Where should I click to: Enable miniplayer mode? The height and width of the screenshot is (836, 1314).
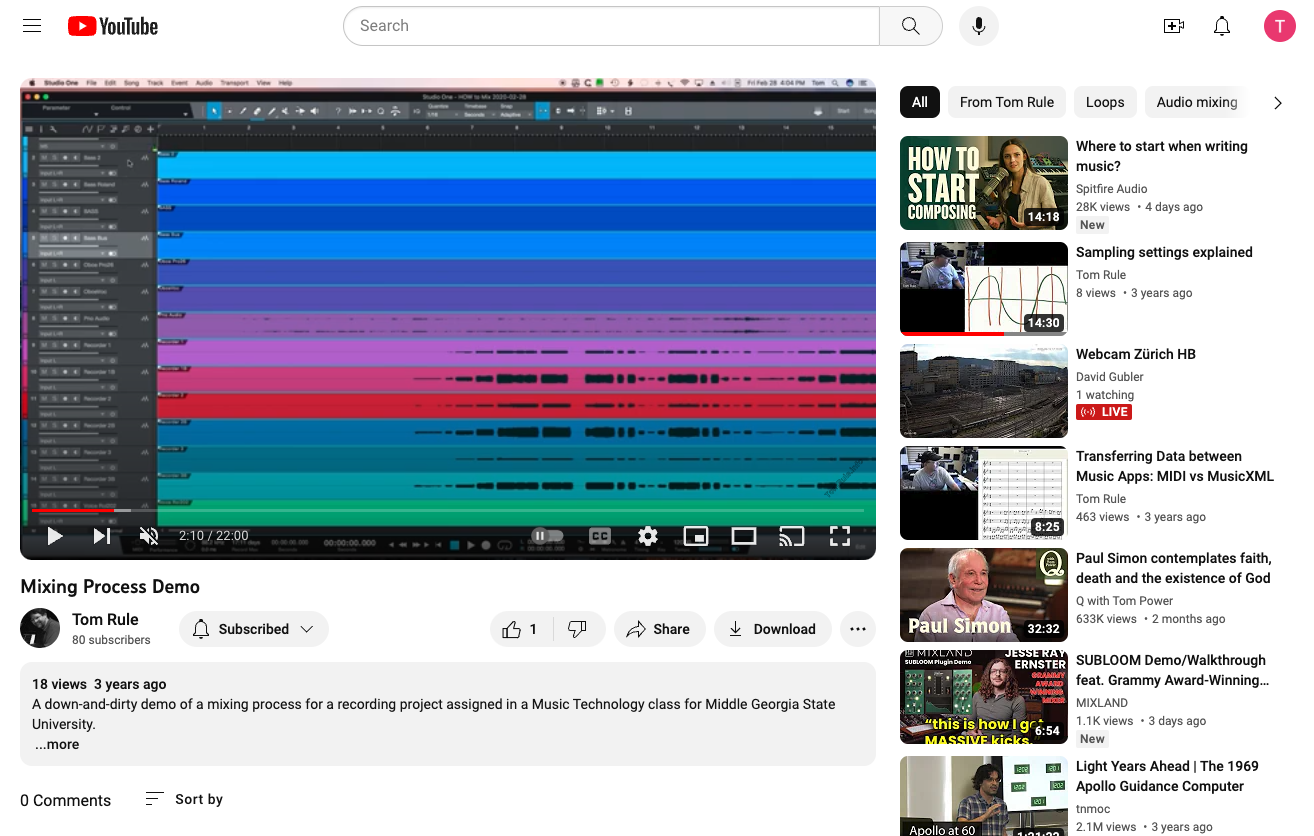click(x=696, y=536)
